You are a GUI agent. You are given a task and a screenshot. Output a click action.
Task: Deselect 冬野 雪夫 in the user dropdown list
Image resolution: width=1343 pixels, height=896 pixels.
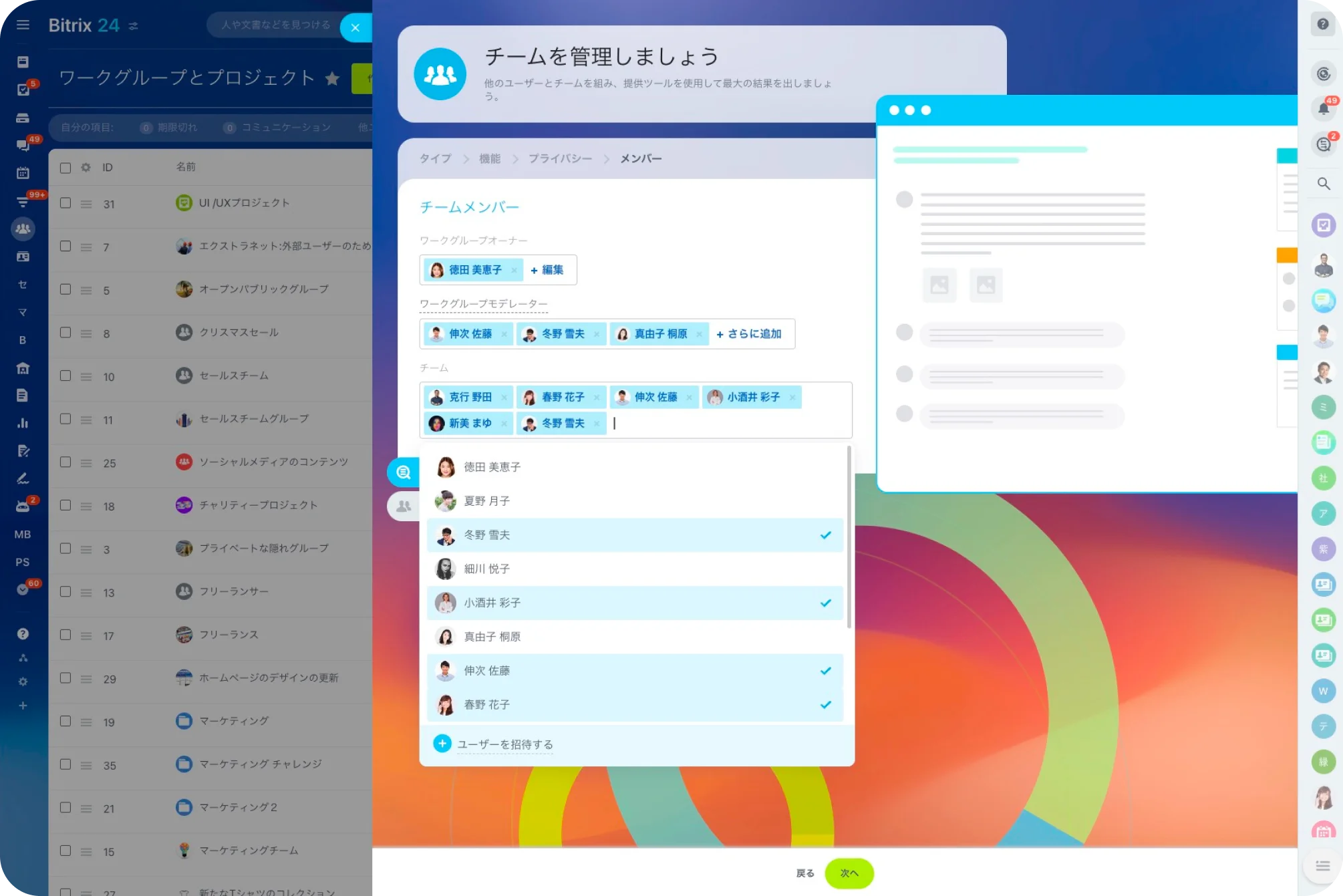tap(635, 535)
